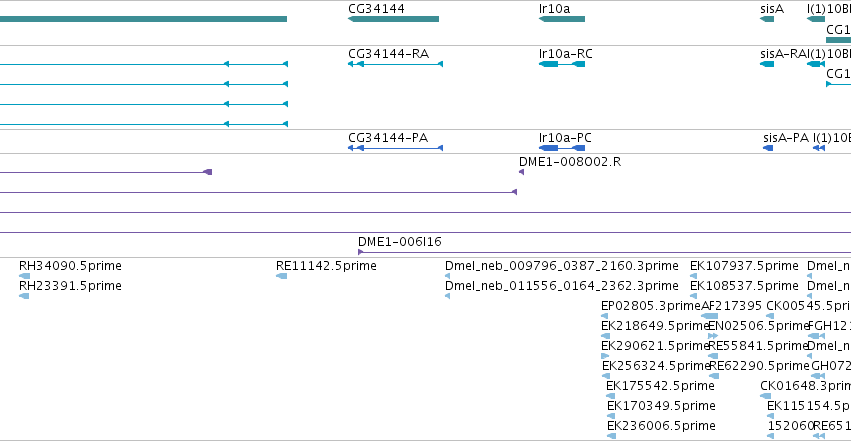851x441 pixels.
Task: Select the DME1-008002.R marker
Action: pyautogui.click(x=522, y=172)
